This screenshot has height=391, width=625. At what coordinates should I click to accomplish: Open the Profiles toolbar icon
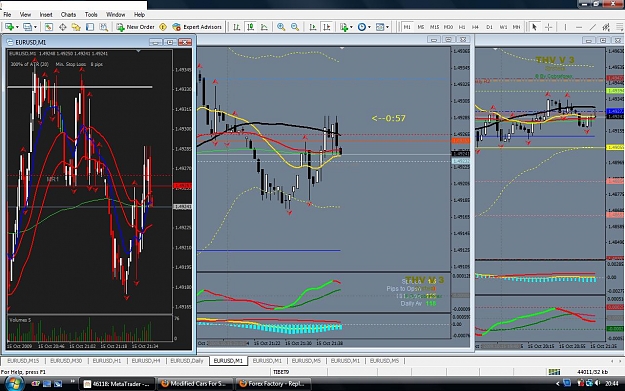(x=27, y=27)
